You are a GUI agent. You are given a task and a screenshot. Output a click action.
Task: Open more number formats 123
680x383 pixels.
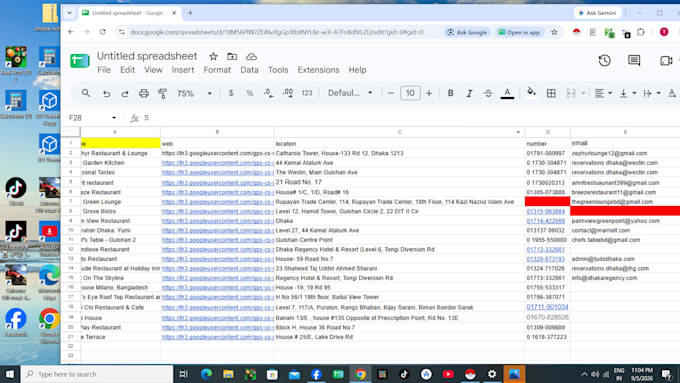(x=307, y=93)
